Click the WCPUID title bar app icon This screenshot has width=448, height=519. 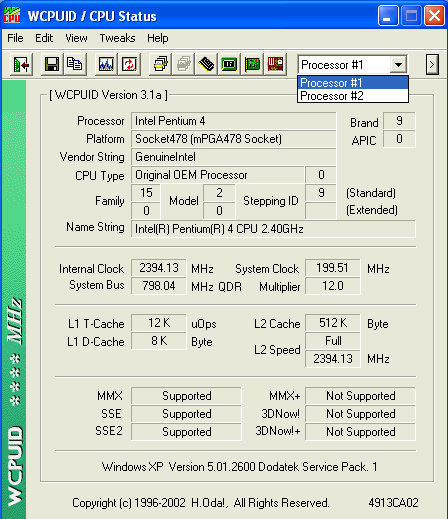pos(12,15)
